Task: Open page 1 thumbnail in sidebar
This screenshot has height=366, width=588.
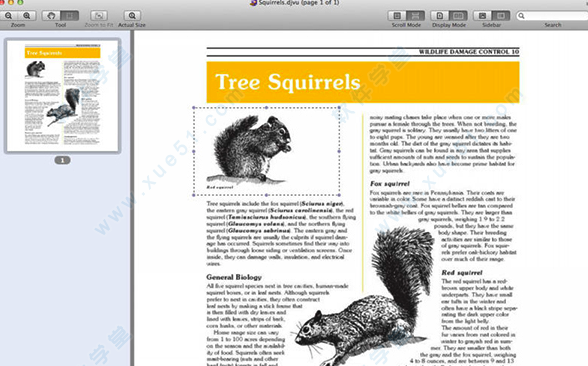Action: click(62, 96)
